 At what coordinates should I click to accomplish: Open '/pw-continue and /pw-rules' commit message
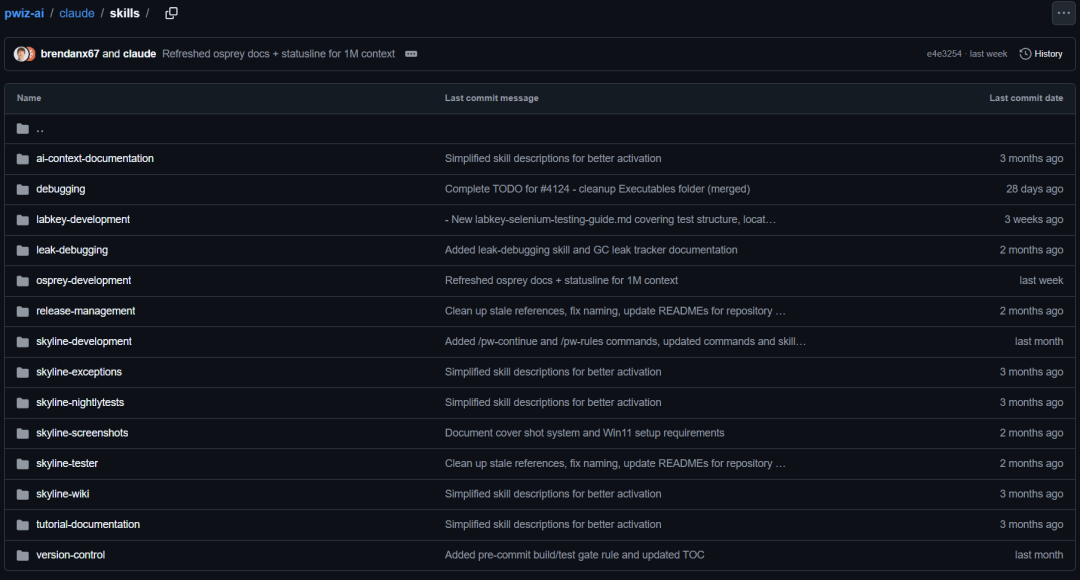(625, 341)
